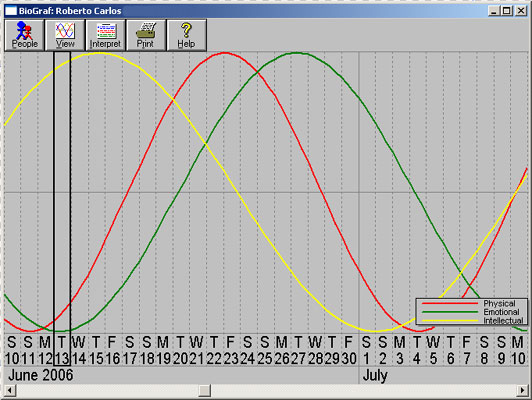
Task: Click the red Physical legend line
Action: pyautogui.click(x=450, y=303)
